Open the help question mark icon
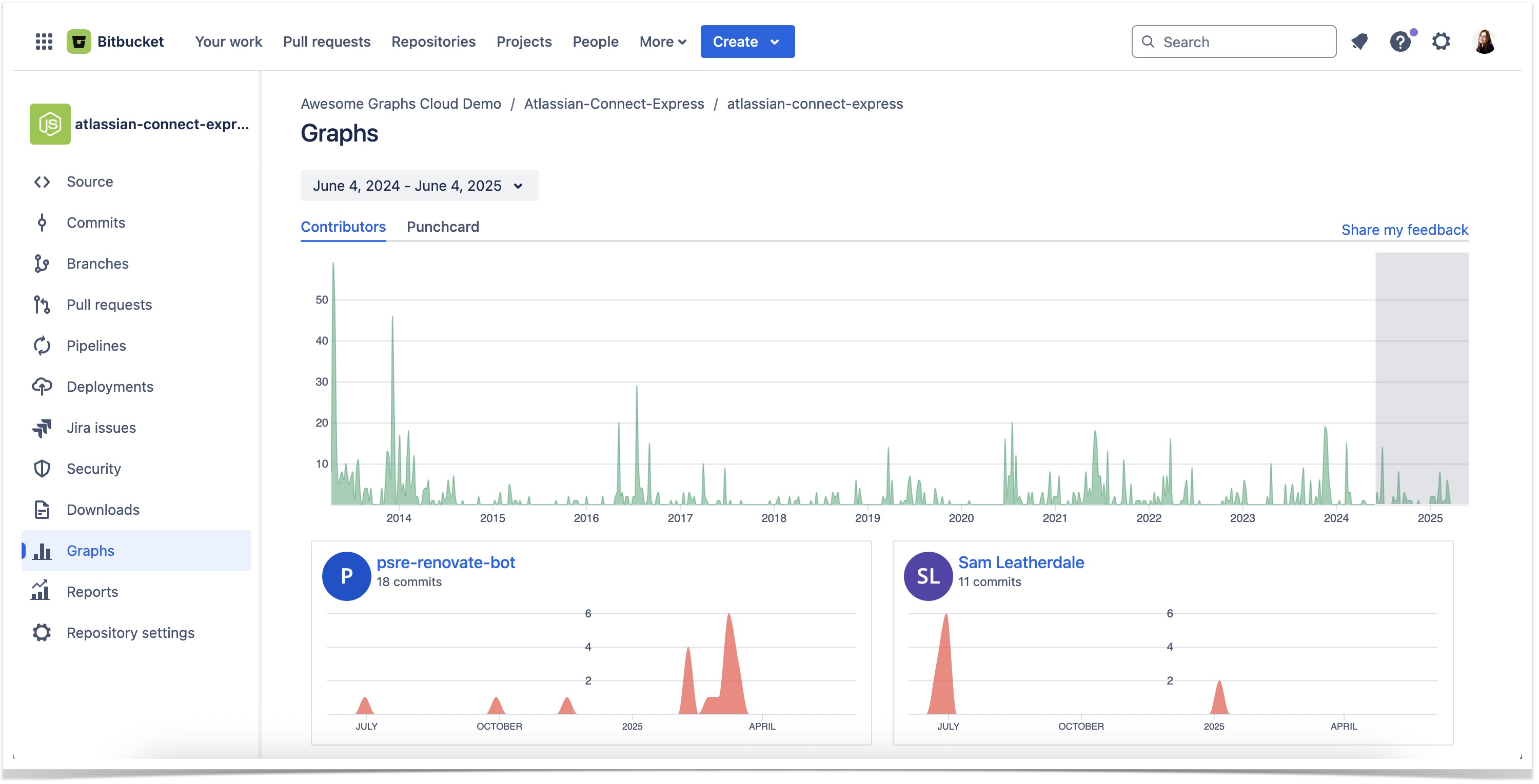The width and height of the screenshot is (1539, 784). 1400,42
